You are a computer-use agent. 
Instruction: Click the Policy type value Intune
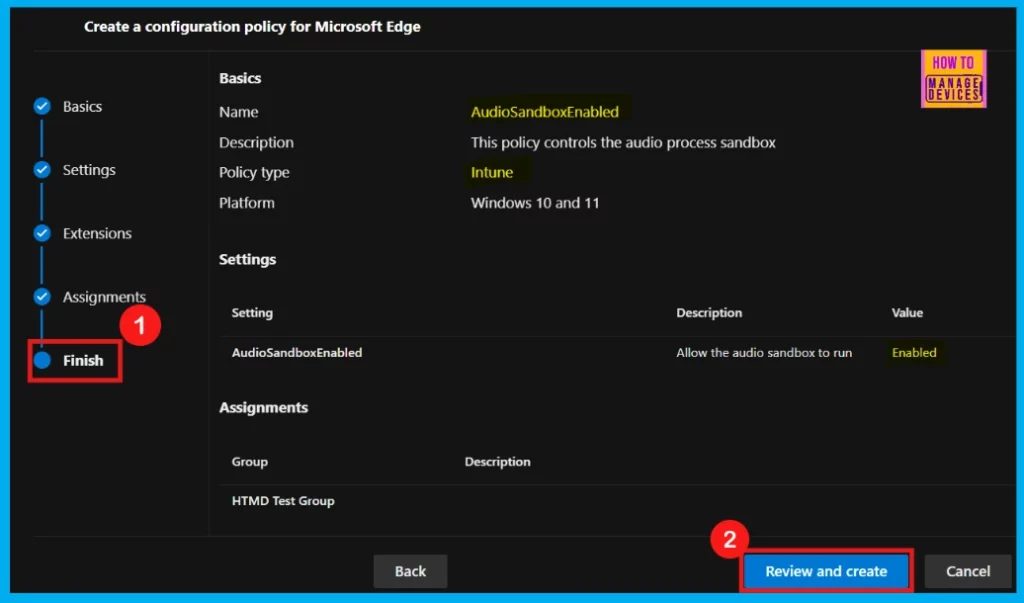tap(492, 172)
